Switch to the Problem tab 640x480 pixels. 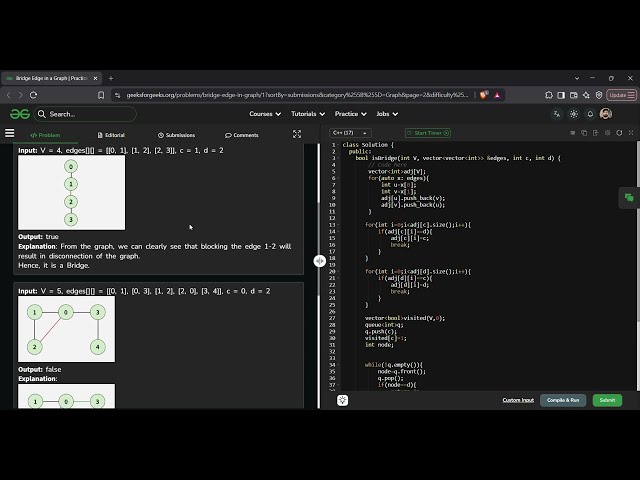45,135
